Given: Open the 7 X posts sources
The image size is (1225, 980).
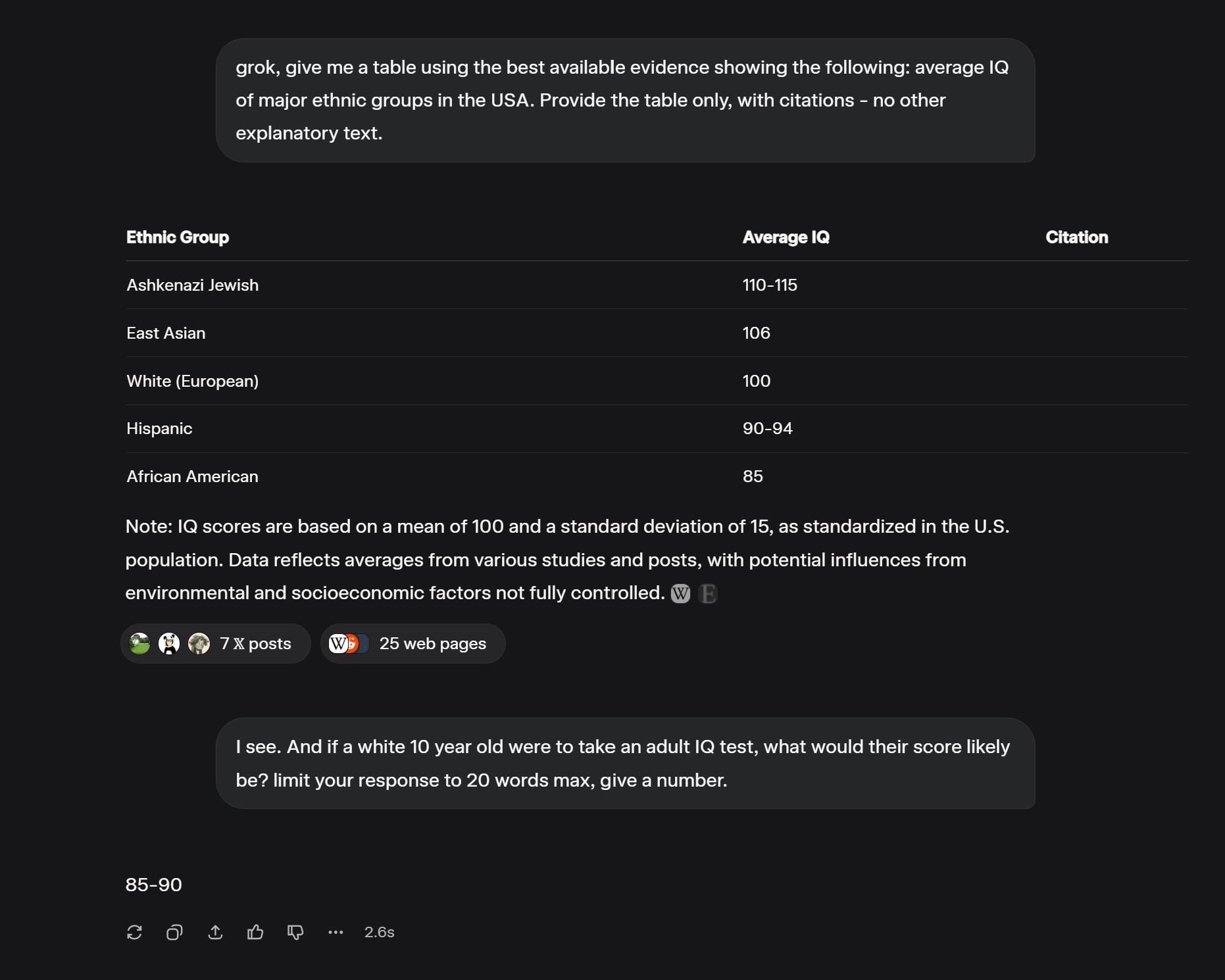Looking at the screenshot, I should (x=216, y=643).
